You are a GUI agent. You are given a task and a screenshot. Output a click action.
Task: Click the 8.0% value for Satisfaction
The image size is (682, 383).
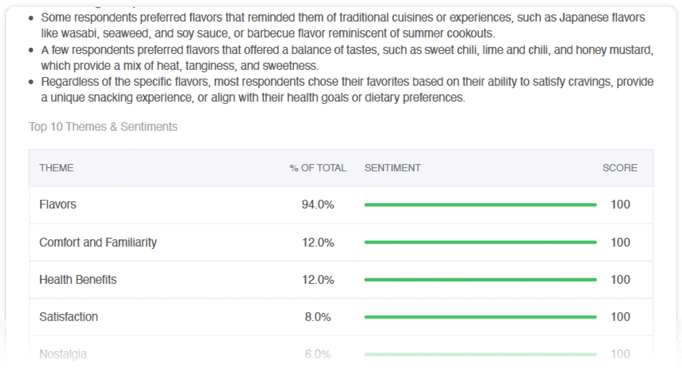click(318, 317)
